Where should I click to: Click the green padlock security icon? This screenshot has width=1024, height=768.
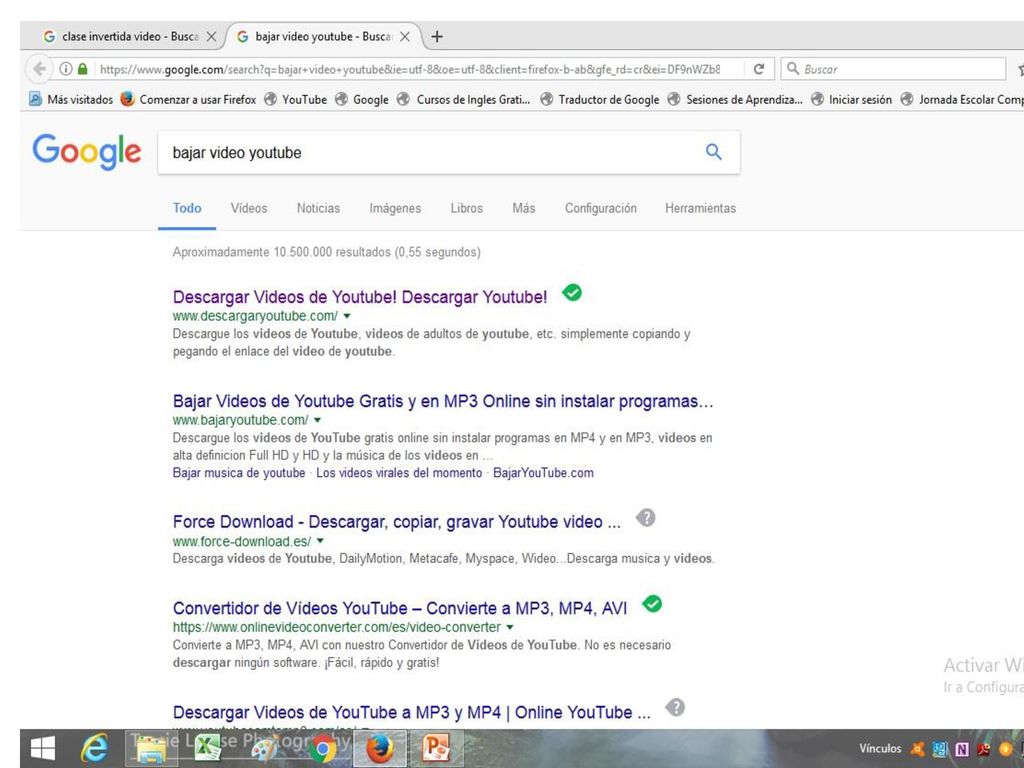(82, 69)
